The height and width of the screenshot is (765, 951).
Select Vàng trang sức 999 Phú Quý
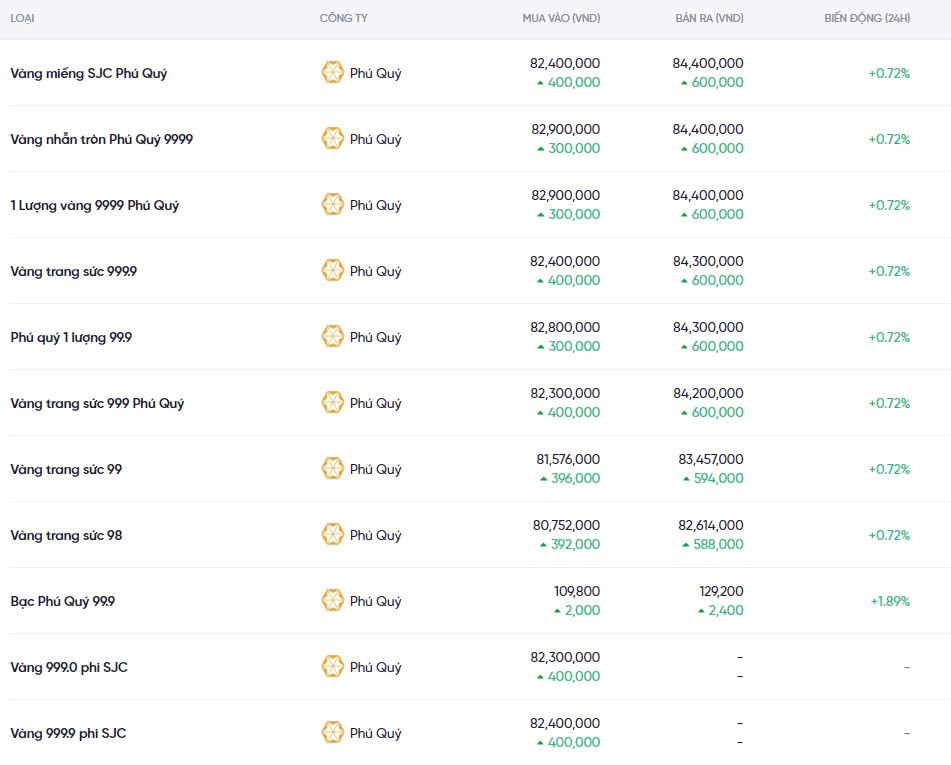click(x=97, y=403)
